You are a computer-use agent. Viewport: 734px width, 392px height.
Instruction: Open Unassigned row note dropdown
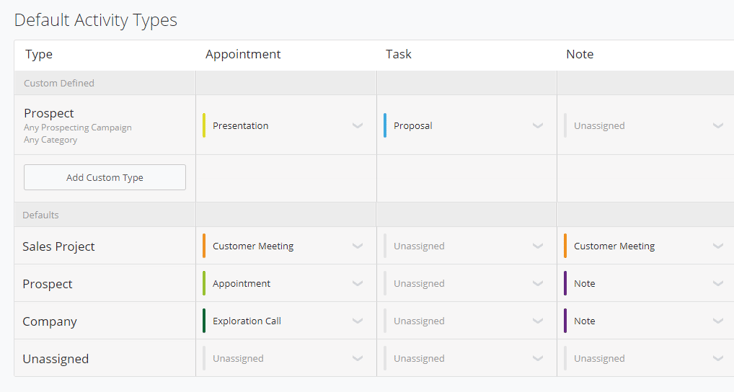[x=646, y=358]
